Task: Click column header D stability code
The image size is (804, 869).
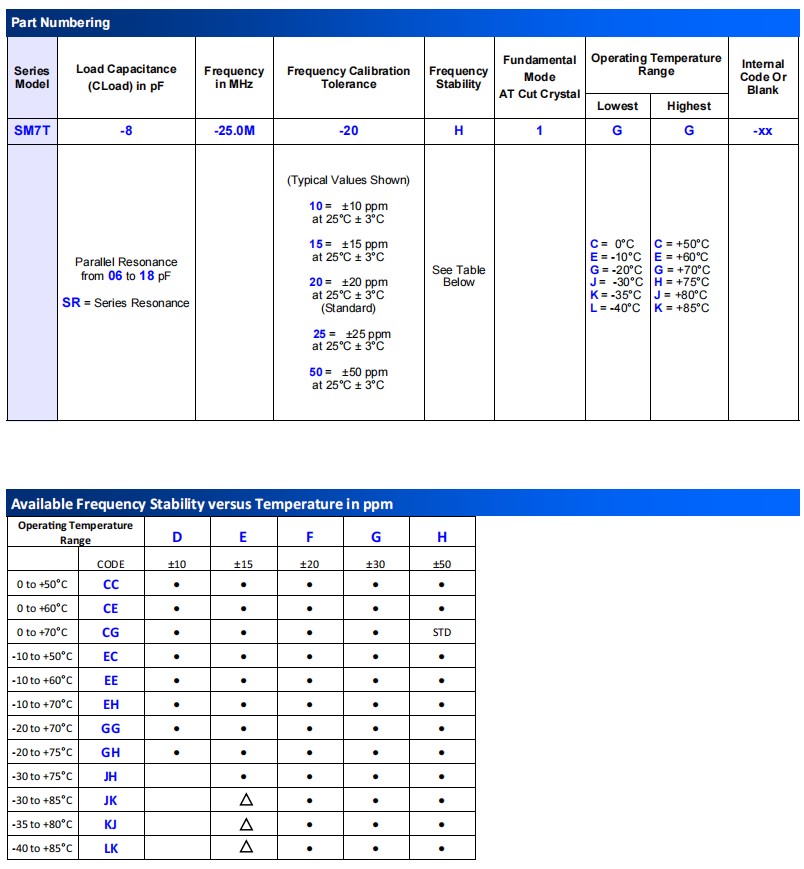Action: pos(177,537)
